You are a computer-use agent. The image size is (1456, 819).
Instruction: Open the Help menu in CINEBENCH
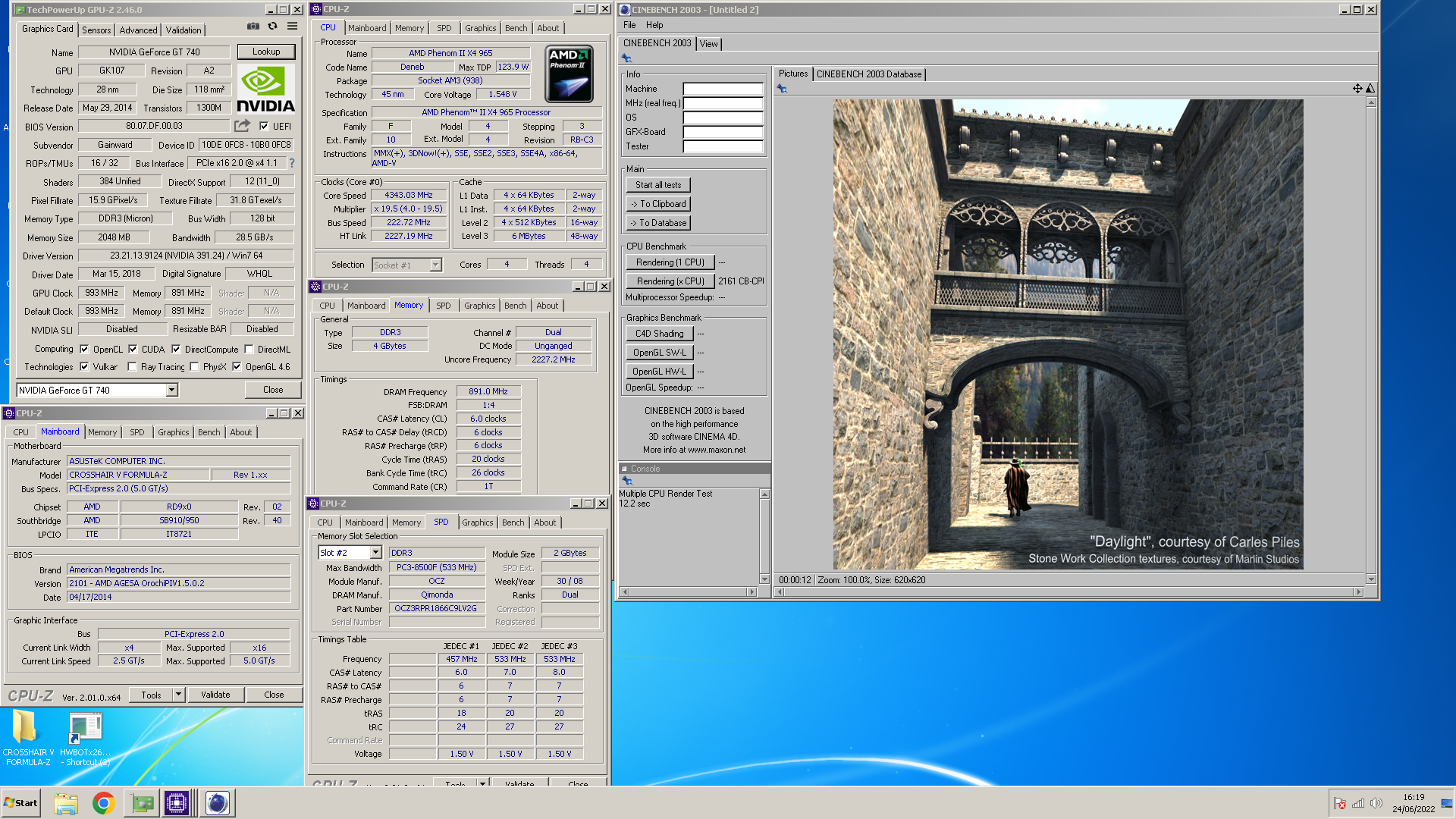tap(654, 25)
